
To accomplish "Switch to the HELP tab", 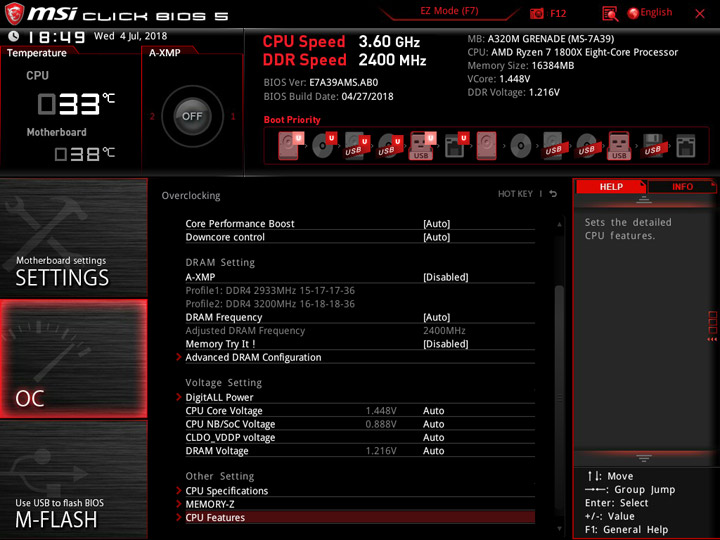I will 611,186.
